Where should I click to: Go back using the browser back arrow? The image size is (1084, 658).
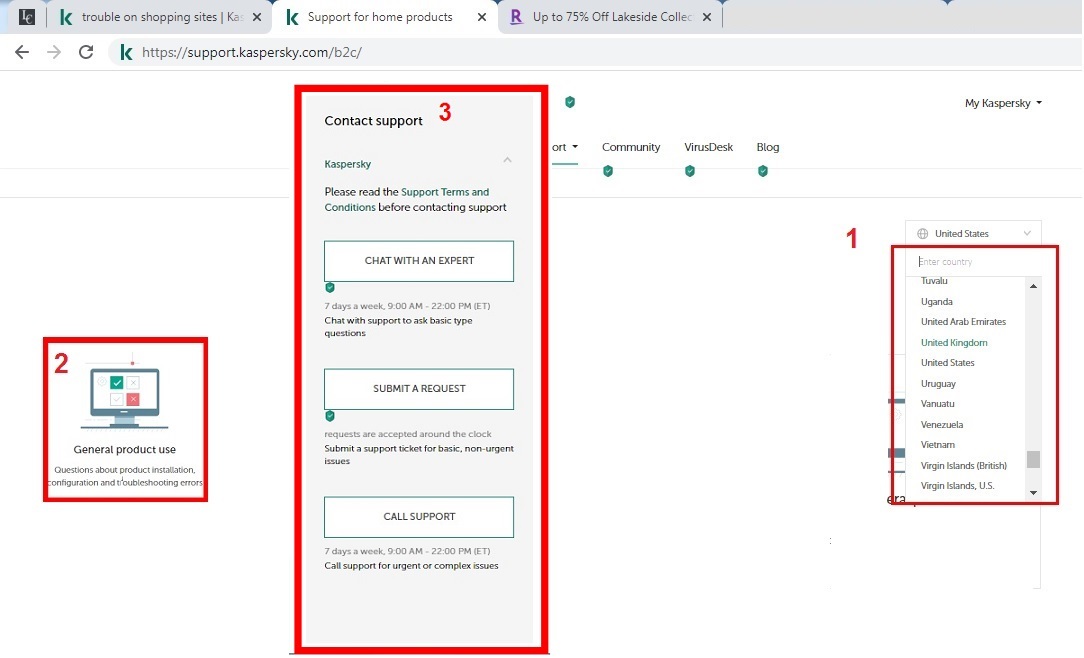(x=22, y=52)
